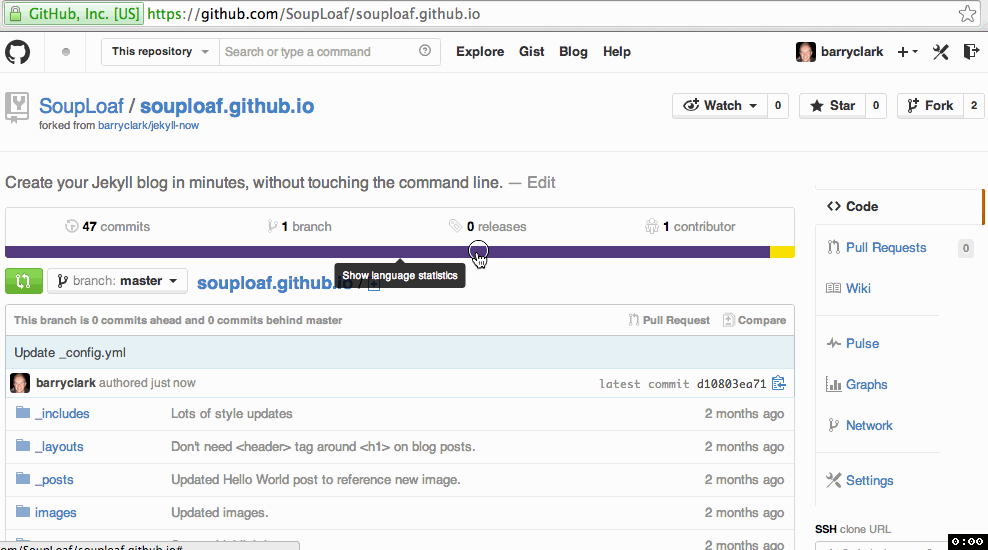Click the green compare and review button
This screenshot has height=550, width=988.
[x=24, y=281]
